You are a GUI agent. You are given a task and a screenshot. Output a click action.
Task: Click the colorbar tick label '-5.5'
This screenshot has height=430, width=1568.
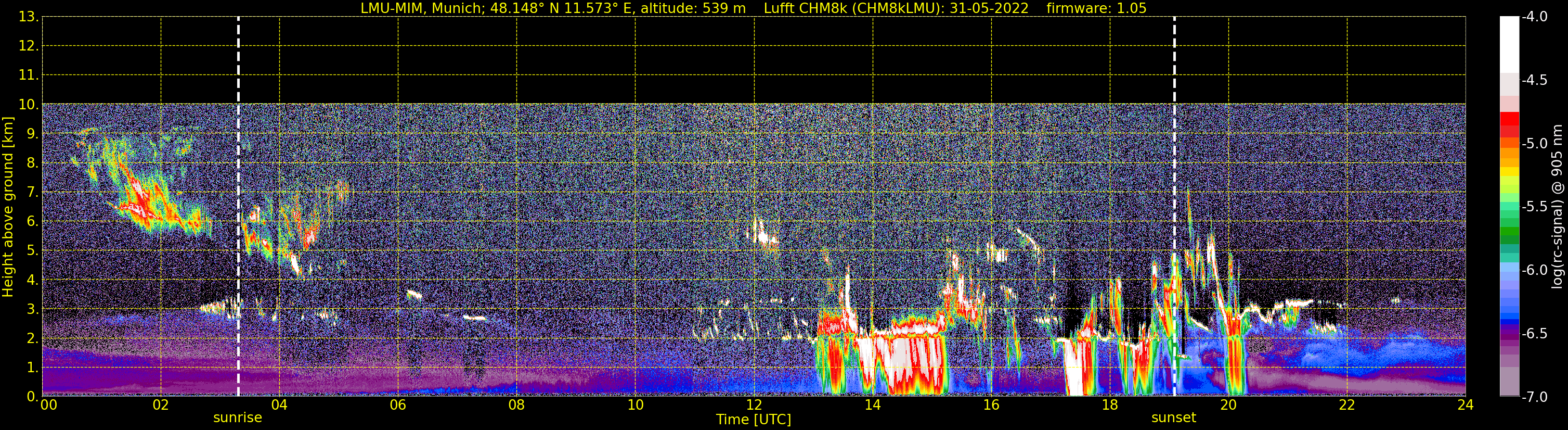[x=1535, y=207]
